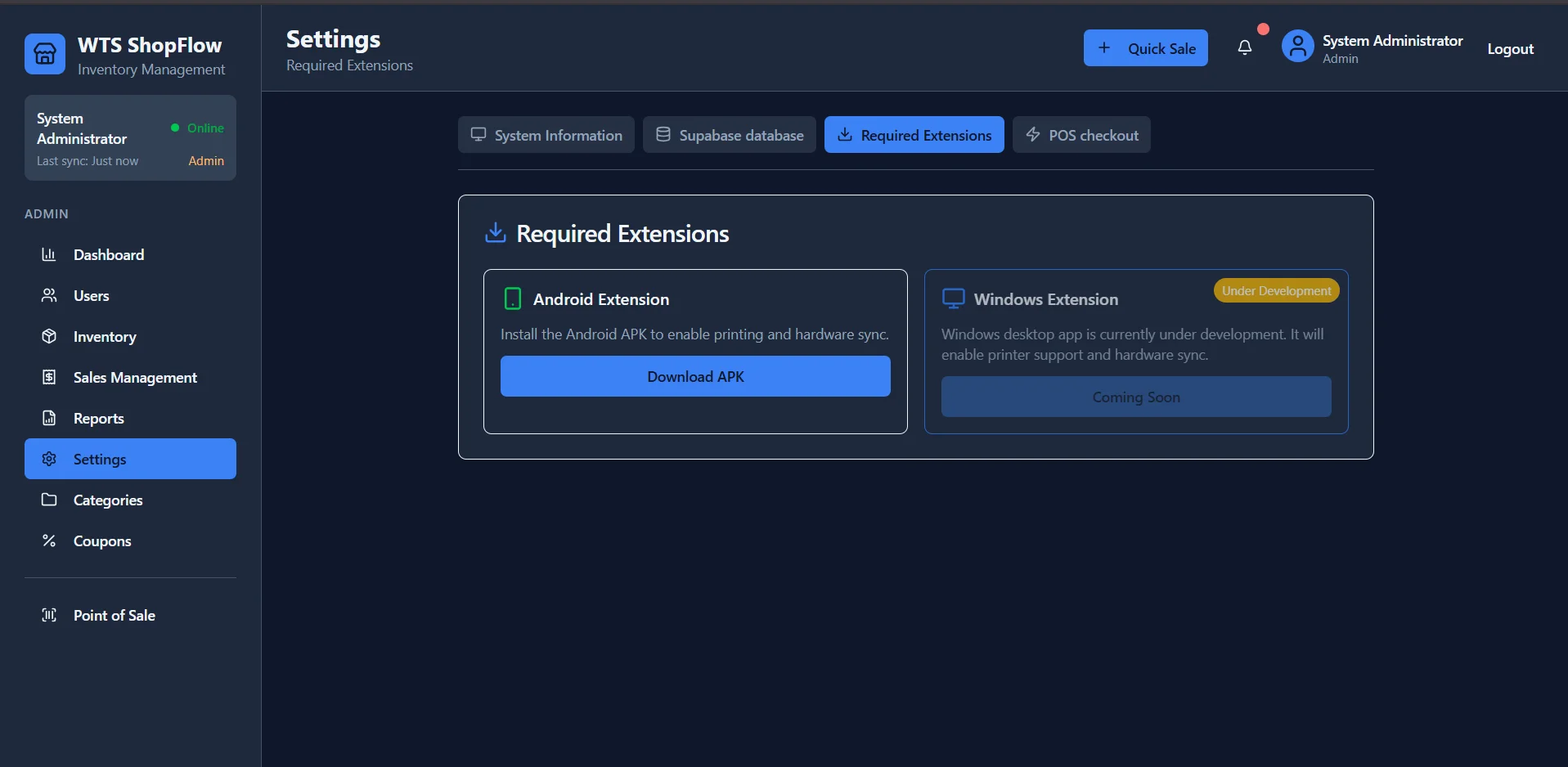Viewport: 1568px width, 767px height.
Task: Open the Supabase database tab
Action: pyautogui.click(x=730, y=135)
